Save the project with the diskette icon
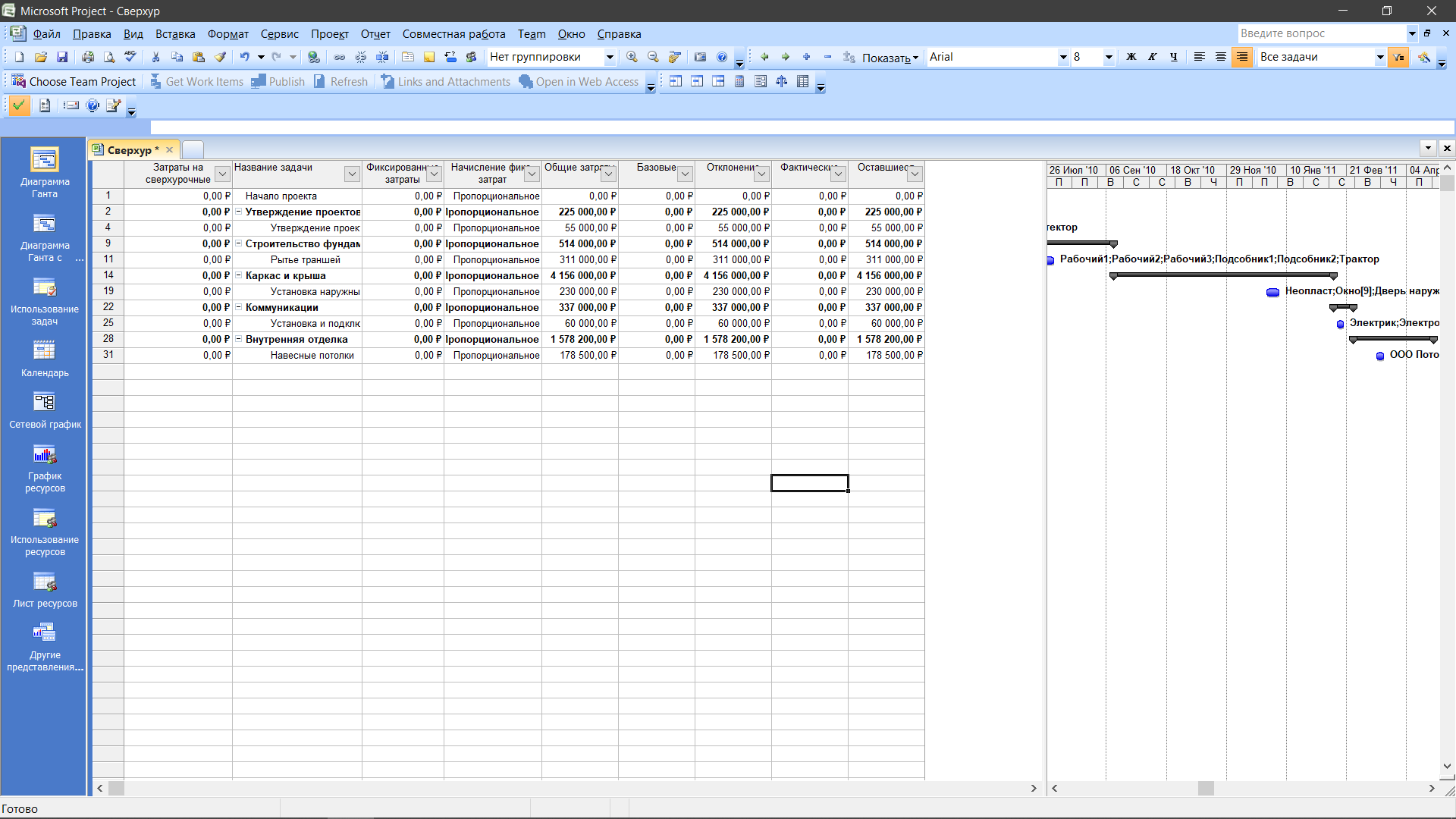The image size is (1456, 819). click(x=62, y=57)
